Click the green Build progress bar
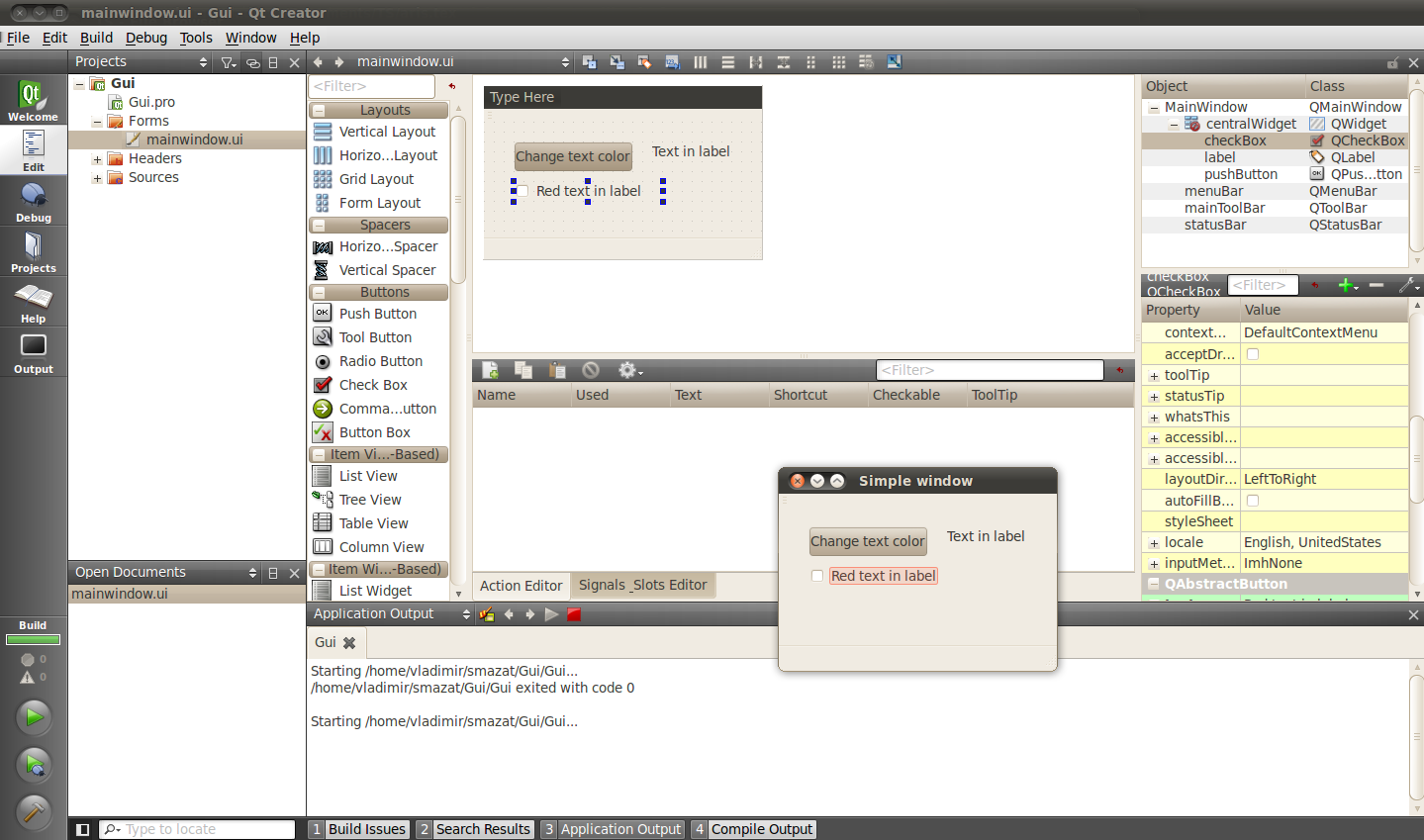Viewport: 1424px width, 840px height. pyautogui.click(x=33, y=640)
